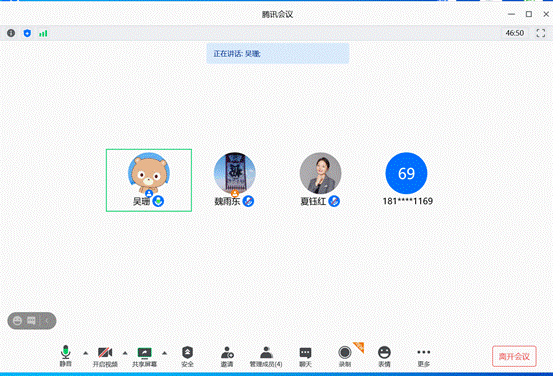Check network signal strength bars icon
Image resolution: width=553 pixels, height=376 pixels.
(x=43, y=34)
